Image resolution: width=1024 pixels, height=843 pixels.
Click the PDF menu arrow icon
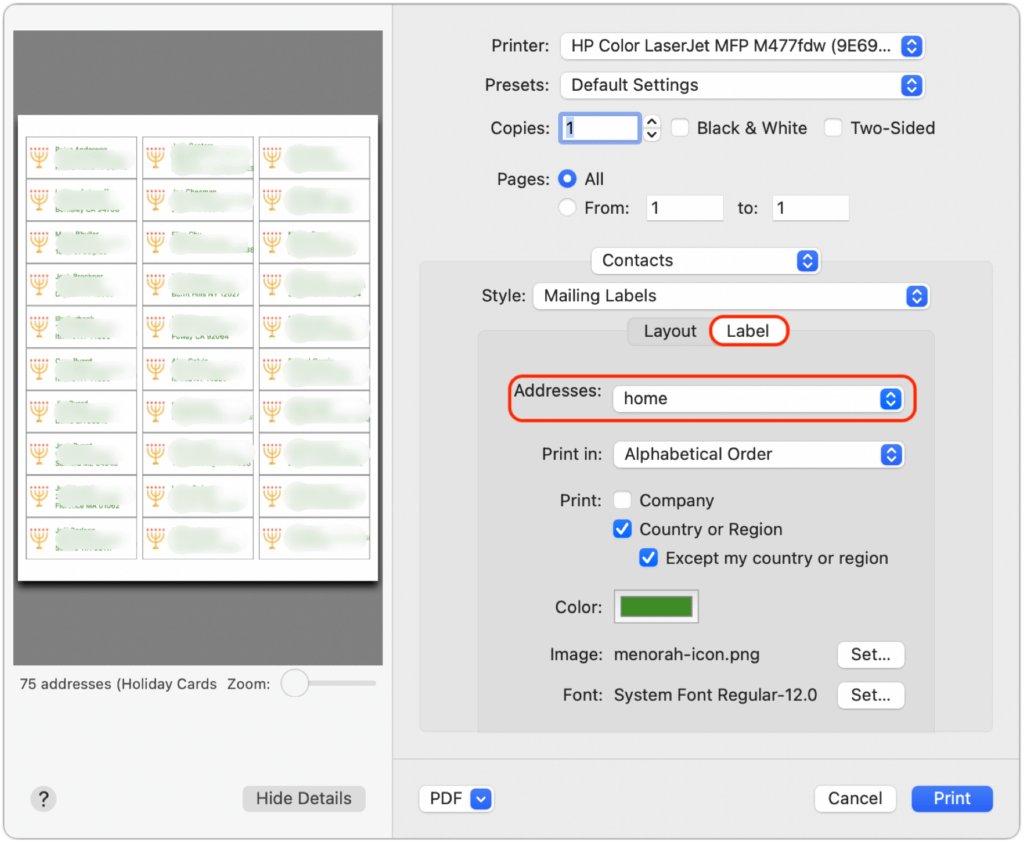(481, 799)
